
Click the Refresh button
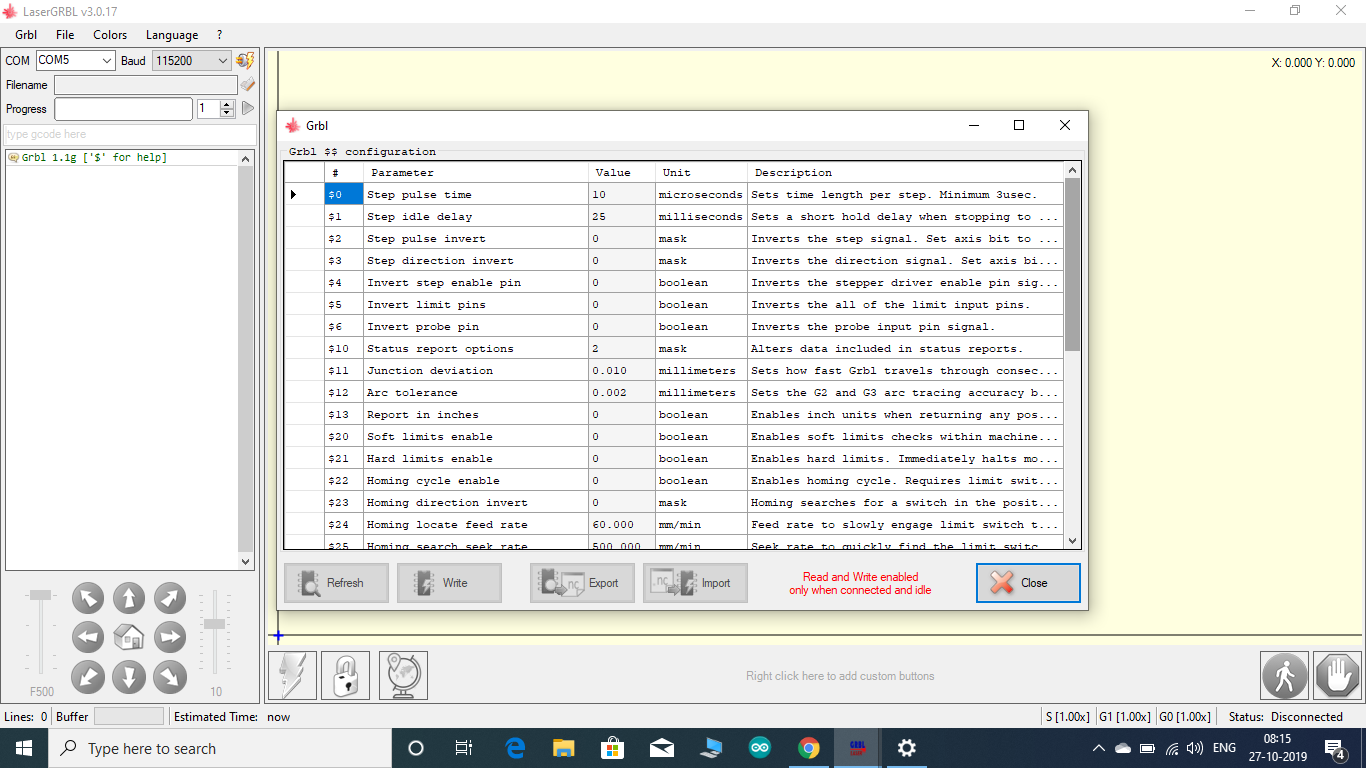click(x=336, y=583)
